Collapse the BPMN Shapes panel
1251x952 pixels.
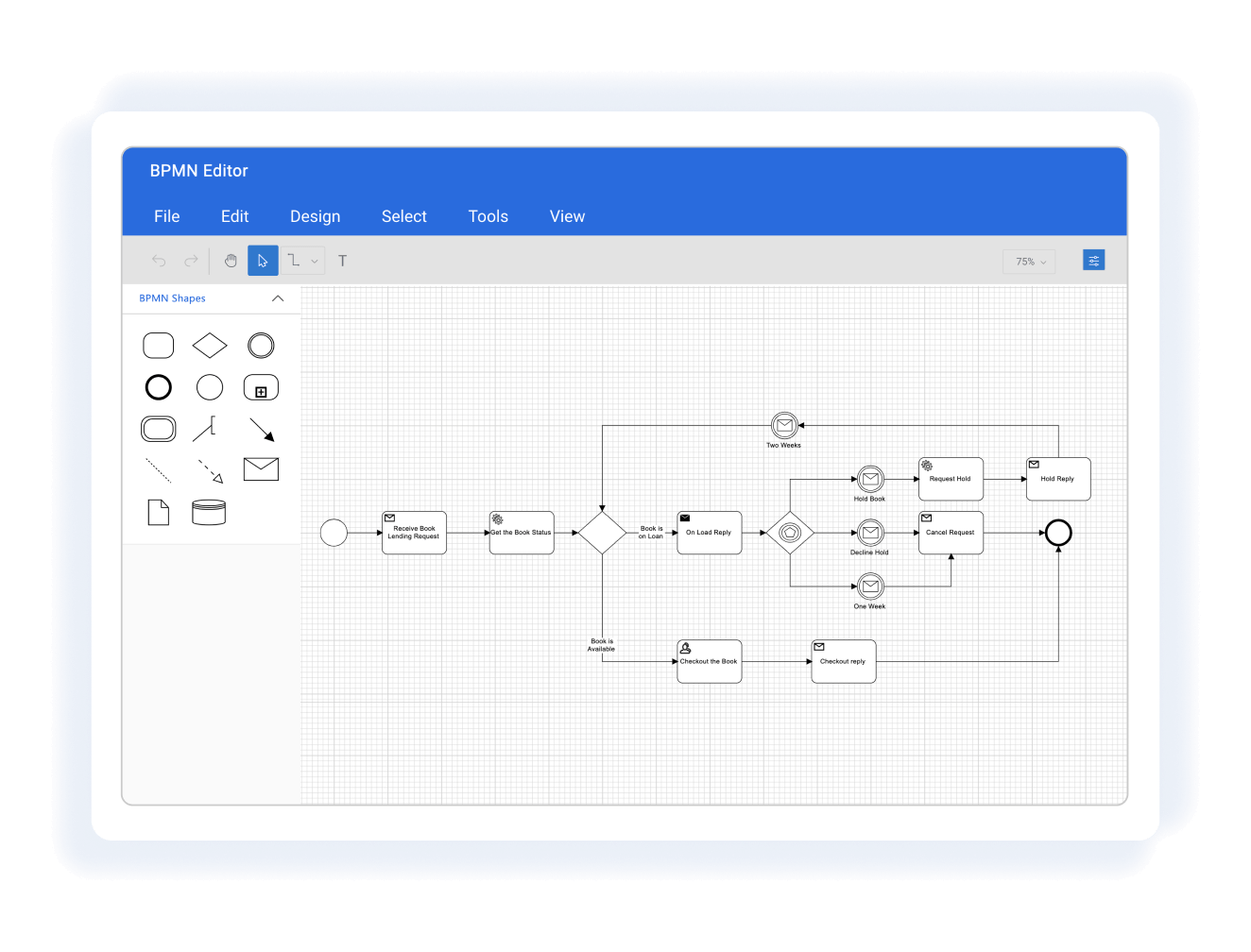(x=278, y=298)
